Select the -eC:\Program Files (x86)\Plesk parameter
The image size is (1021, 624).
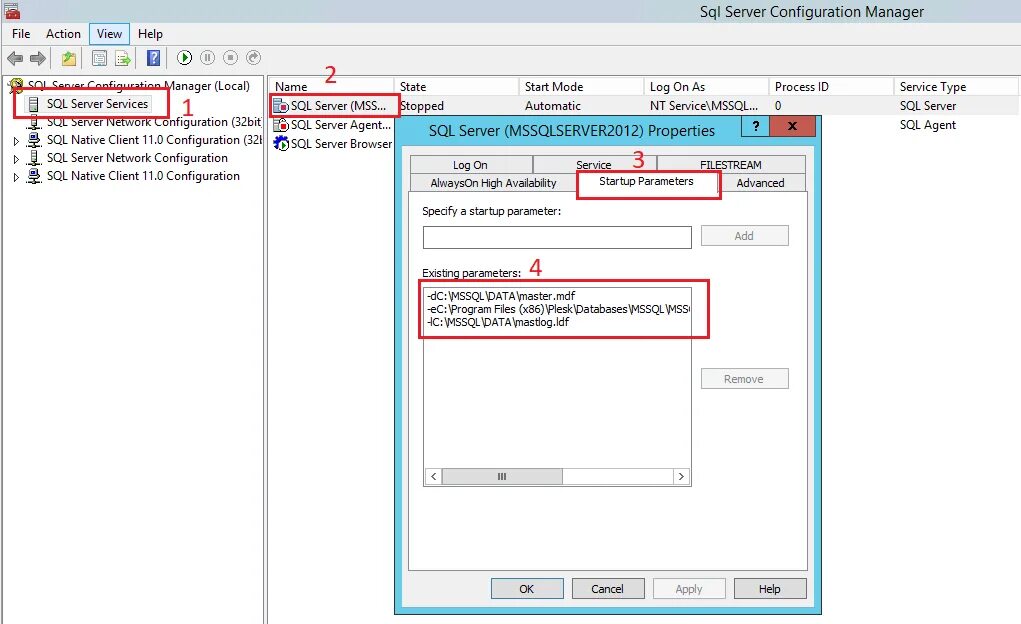coord(558,309)
